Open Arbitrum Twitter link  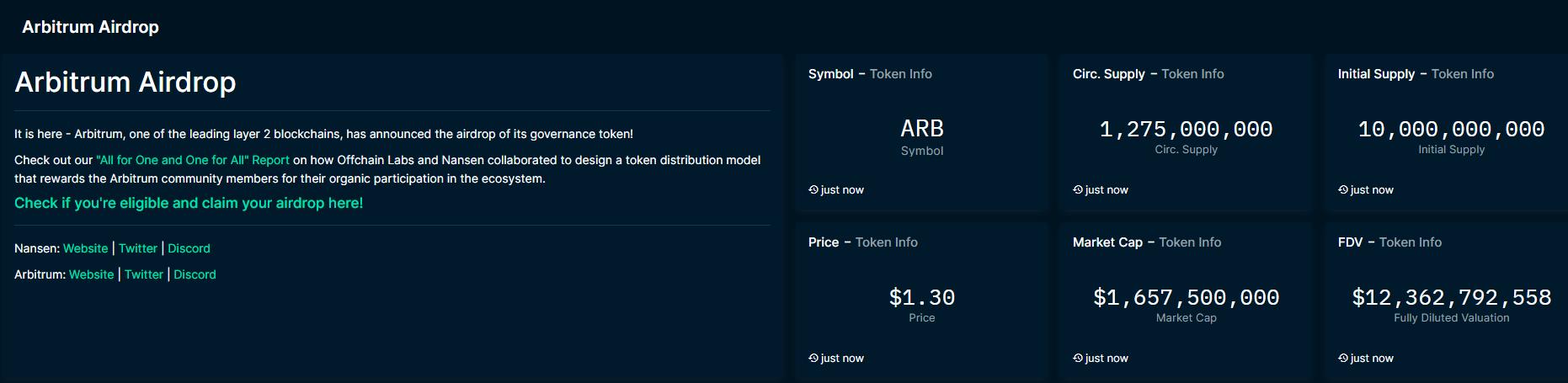[x=144, y=274]
